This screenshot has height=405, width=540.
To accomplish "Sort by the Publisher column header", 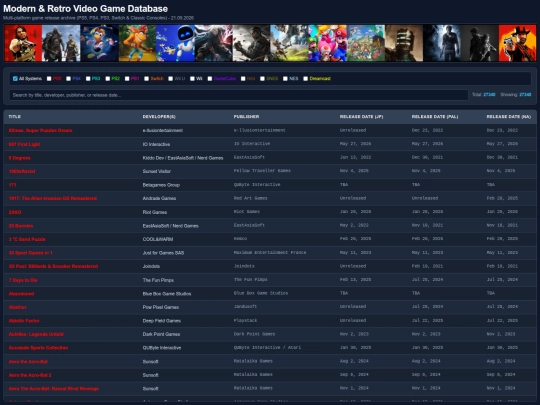I will (x=246, y=117).
